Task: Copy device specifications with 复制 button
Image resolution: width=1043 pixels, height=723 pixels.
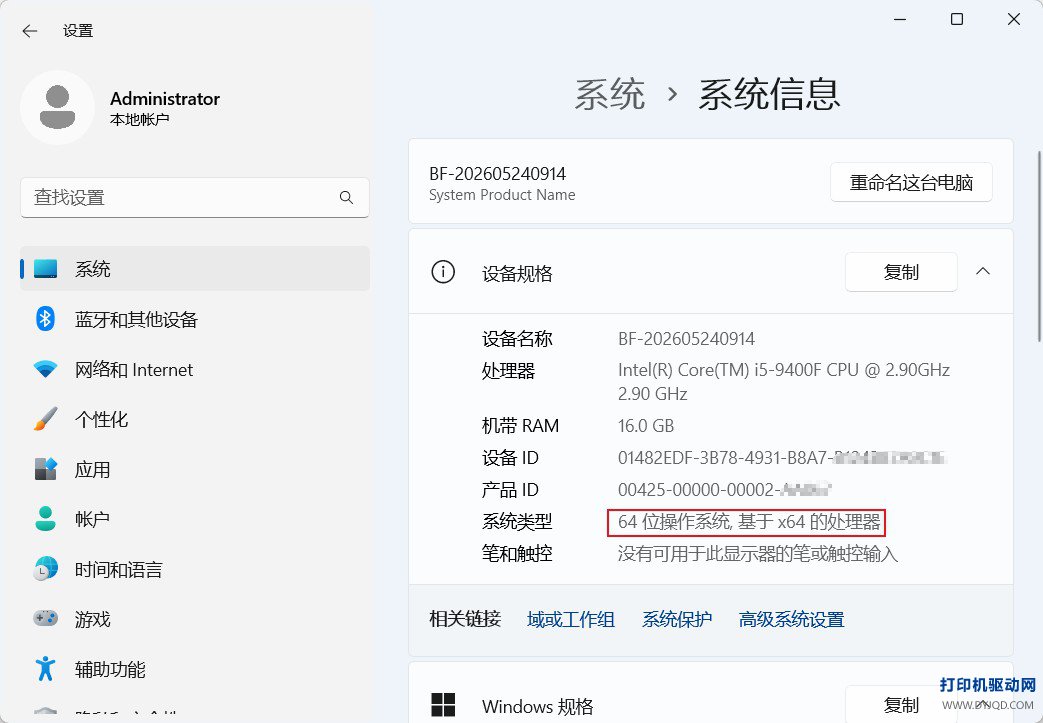Action: [x=901, y=272]
